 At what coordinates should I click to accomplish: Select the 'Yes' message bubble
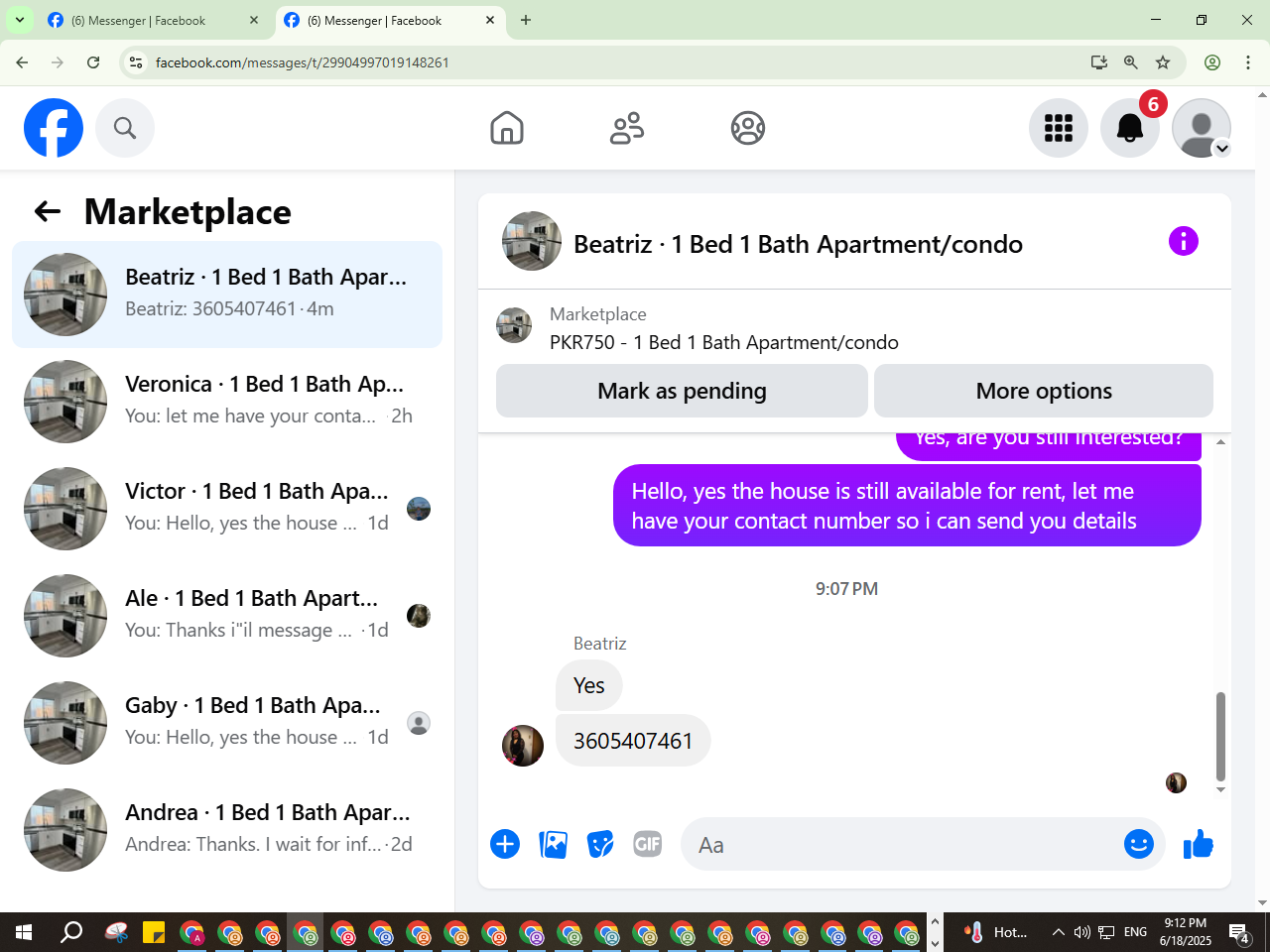click(x=588, y=685)
